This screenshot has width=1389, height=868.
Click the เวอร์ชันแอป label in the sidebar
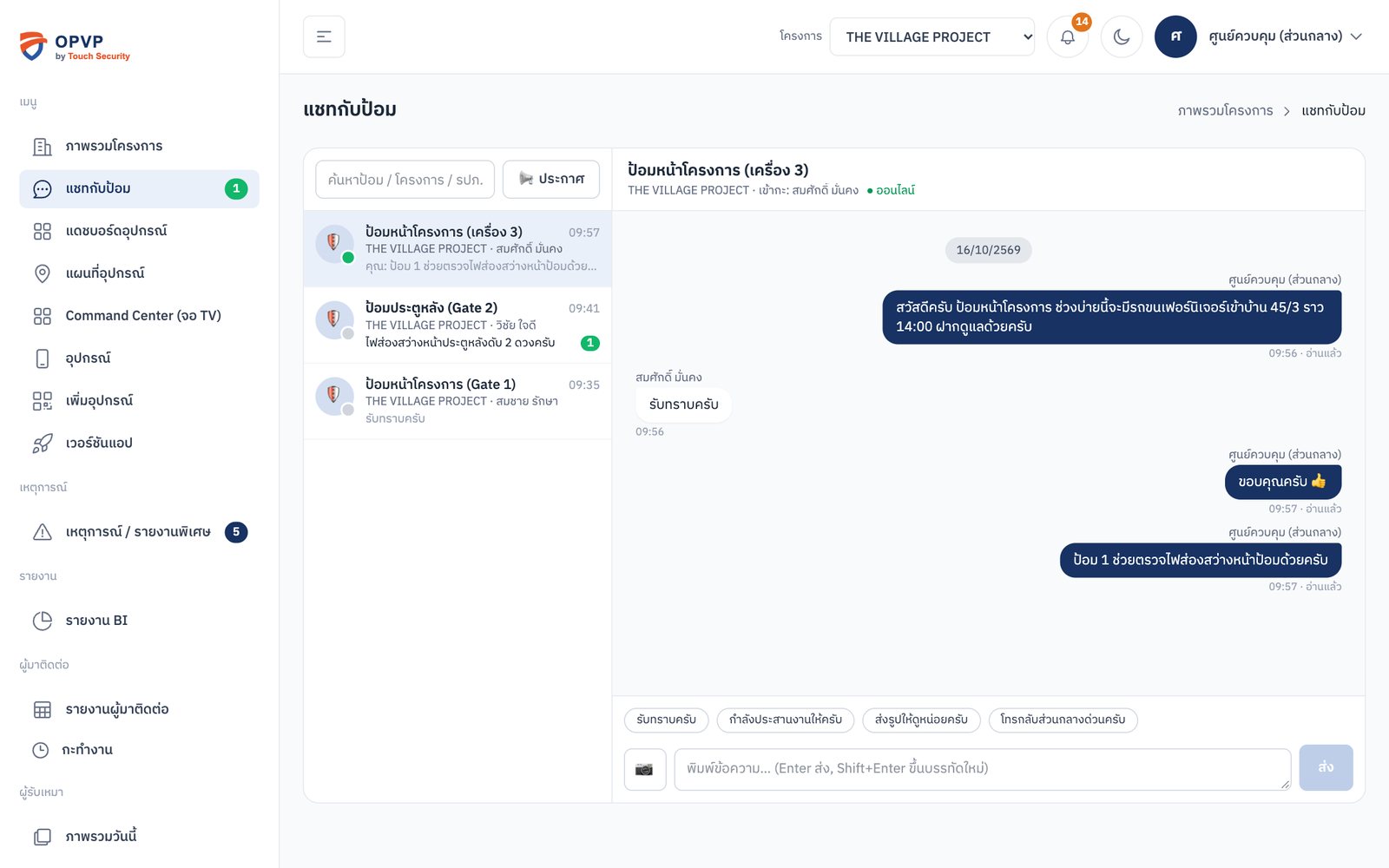coord(99,443)
